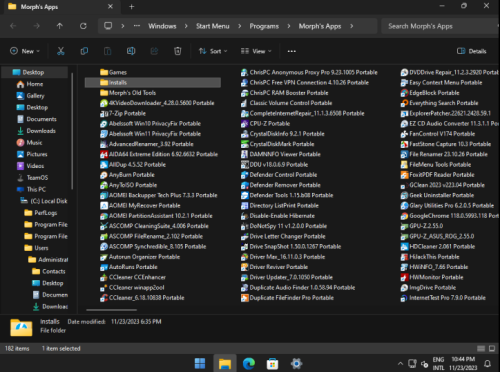Select CPU-Z Portable shortcut

pyautogui.click(x=266, y=124)
